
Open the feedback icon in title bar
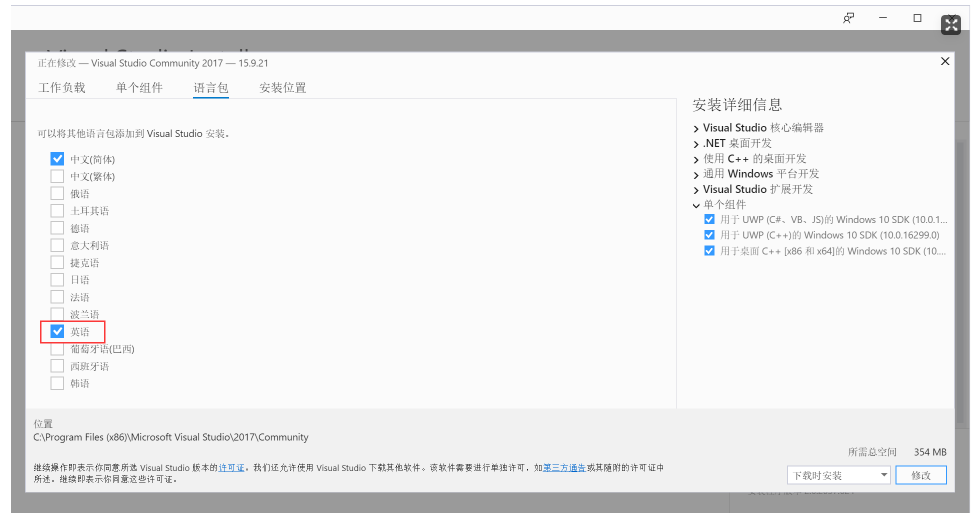[x=848, y=18]
